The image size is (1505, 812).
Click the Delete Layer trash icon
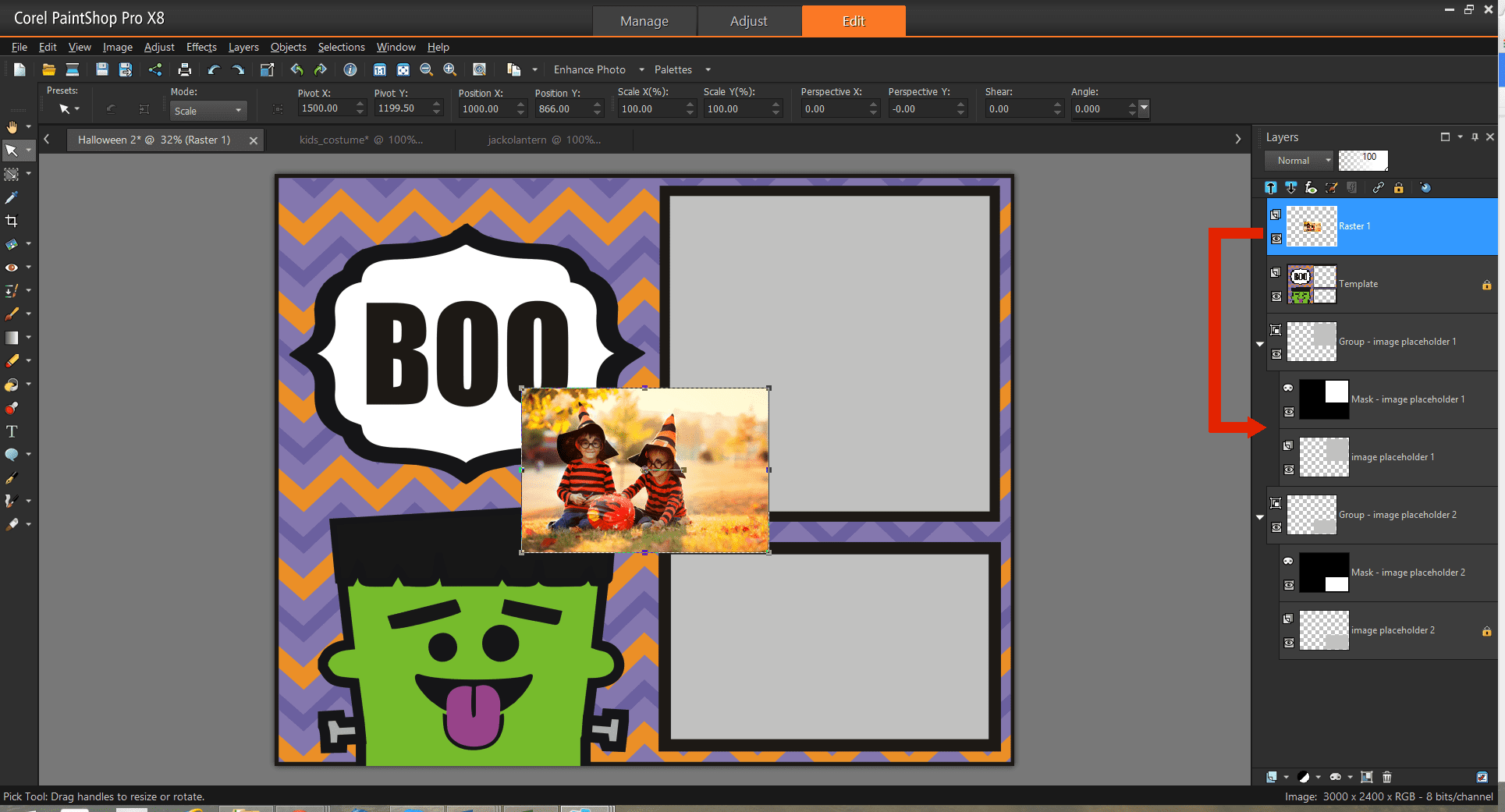point(1387,777)
